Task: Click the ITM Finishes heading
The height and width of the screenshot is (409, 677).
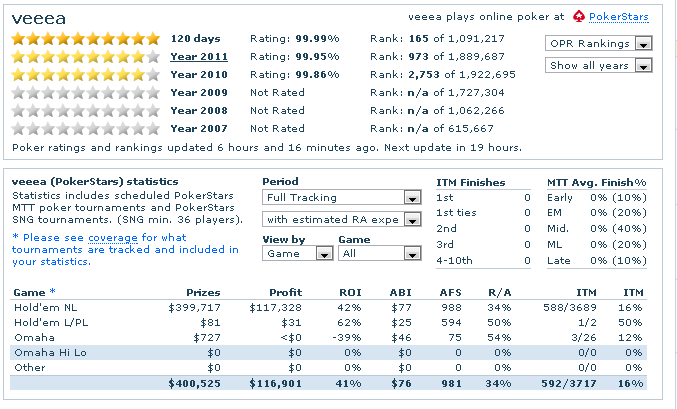Action: 471,182
